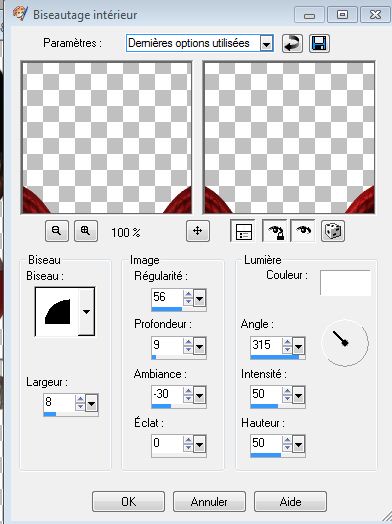Open the Biseau bevel shape dropdown
The width and height of the screenshot is (392, 524).
tap(86, 311)
